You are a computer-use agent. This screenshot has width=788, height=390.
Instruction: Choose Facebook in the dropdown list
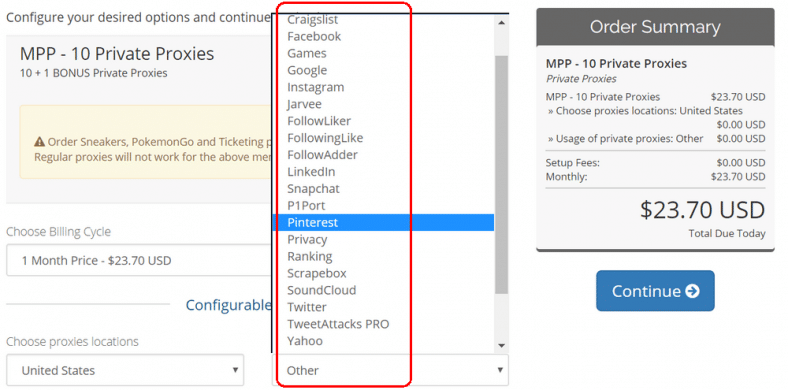[x=383, y=37]
